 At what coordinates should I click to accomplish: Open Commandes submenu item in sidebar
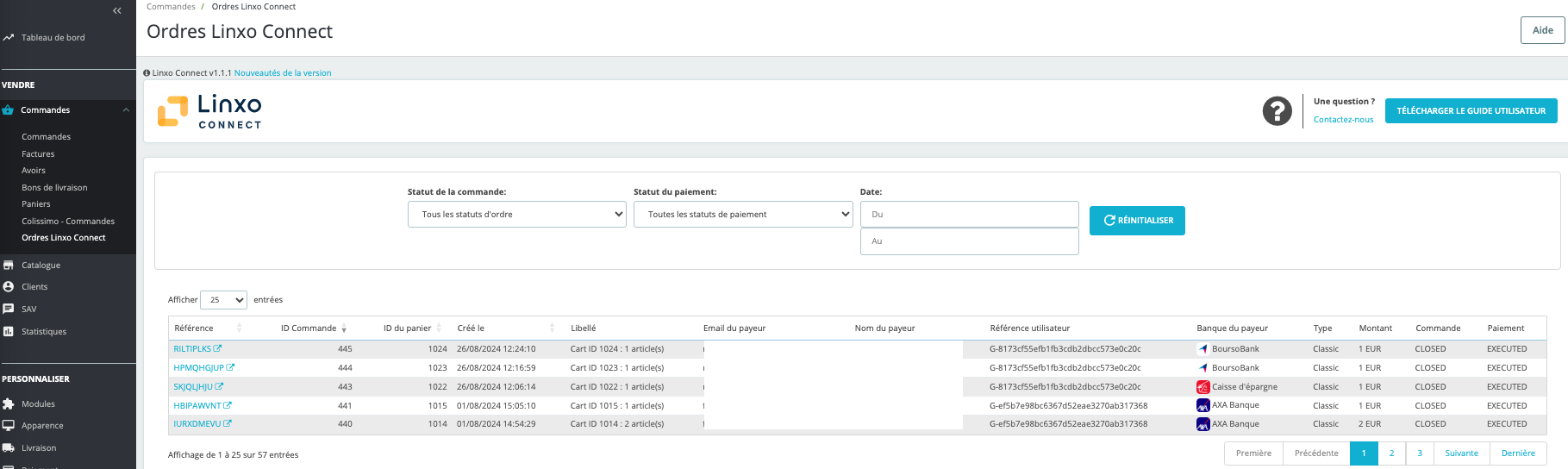click(x=47, y=136)
